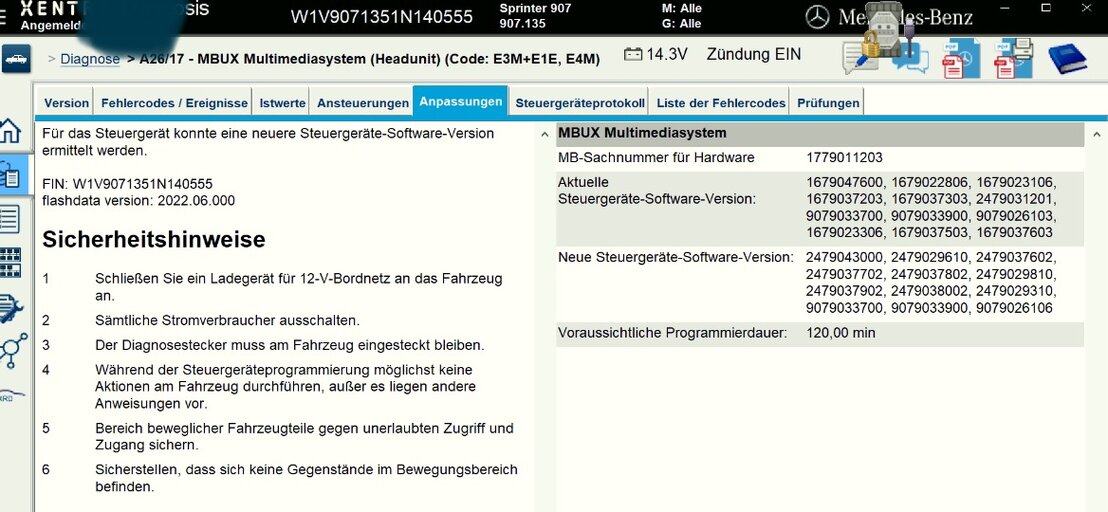Click the A26/17 MBUX Multimediasystem breadcrumb title
The height and width of the screenshot is (512, 1108).
(x=370, y=59)
